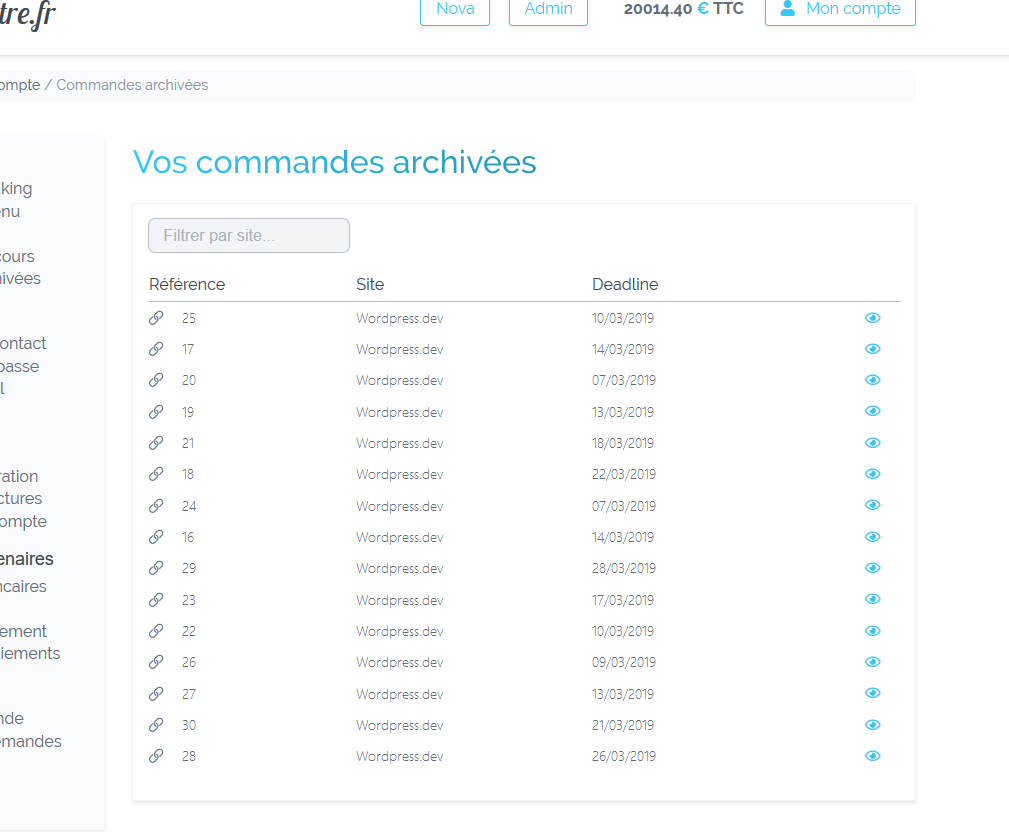Click the link icon for order 23
The height and width of the screenshot is (832, 1009).
(156, 600)
